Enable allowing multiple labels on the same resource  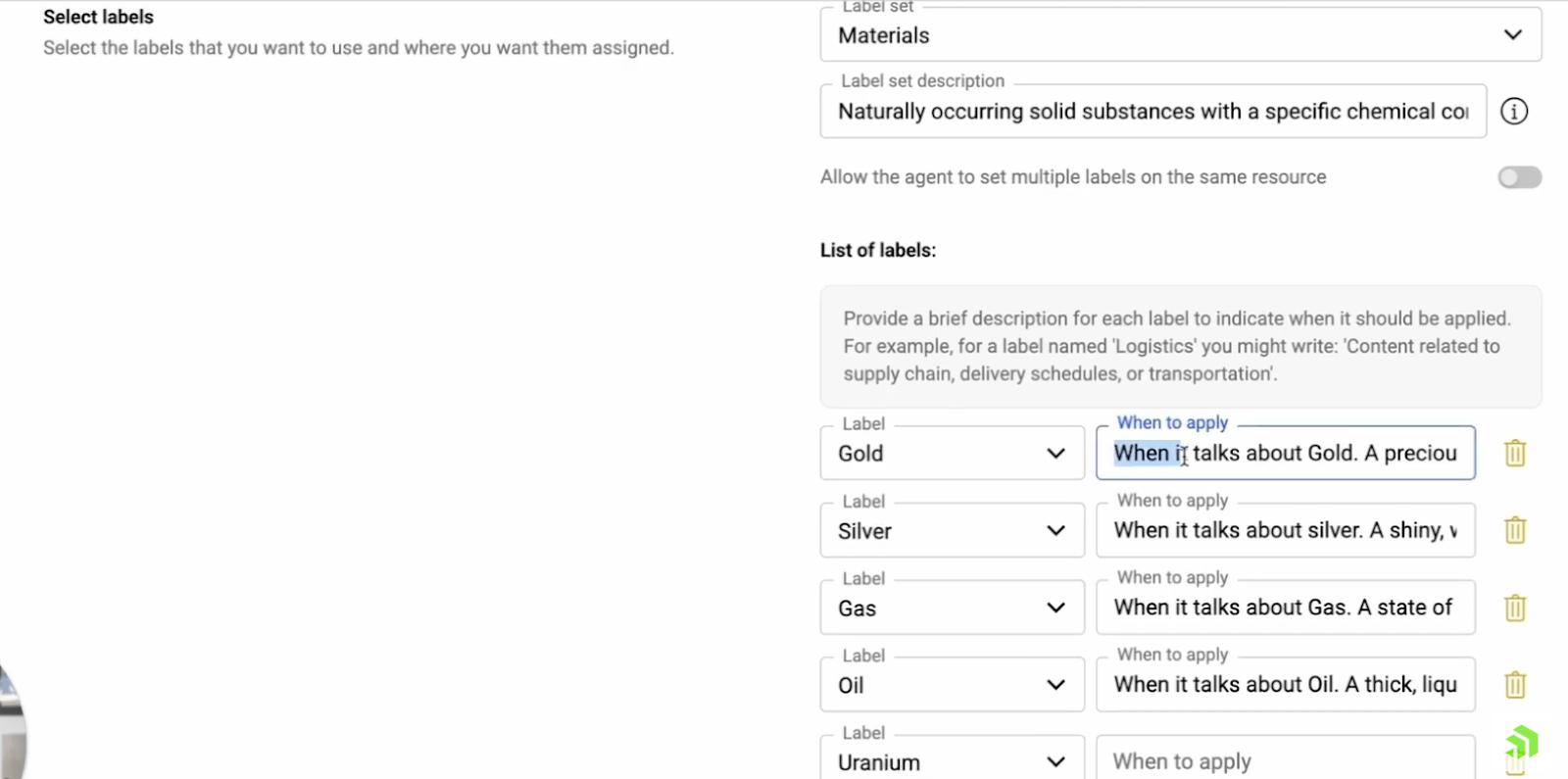1520,177
